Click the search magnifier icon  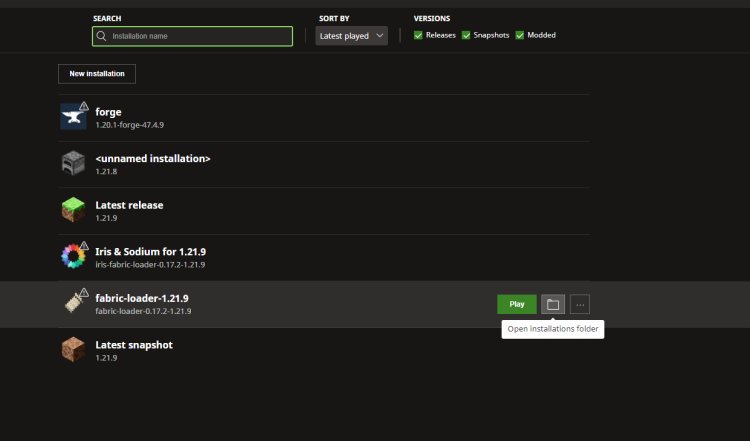(101, 36)
